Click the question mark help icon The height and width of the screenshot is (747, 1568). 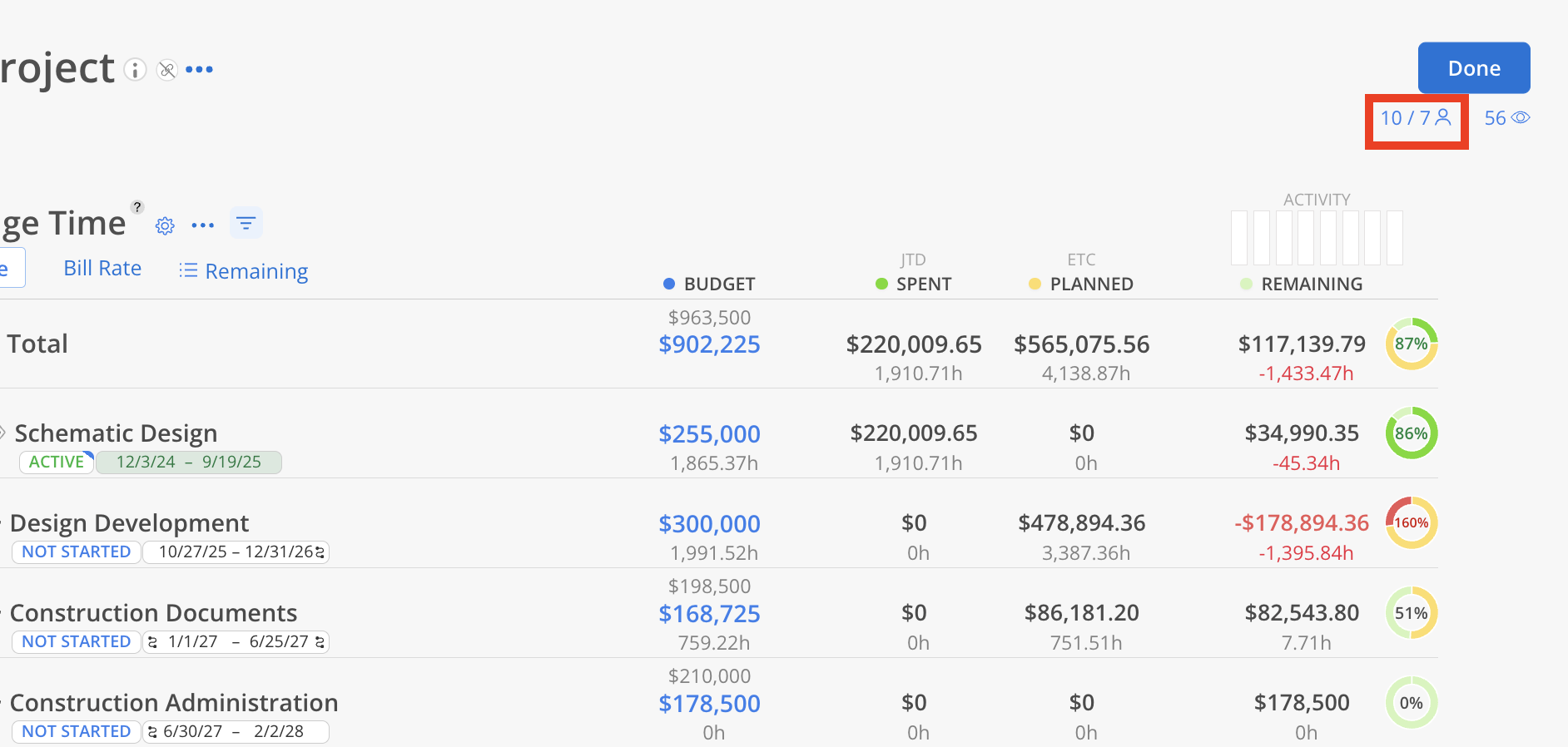(x=137, y=207)
